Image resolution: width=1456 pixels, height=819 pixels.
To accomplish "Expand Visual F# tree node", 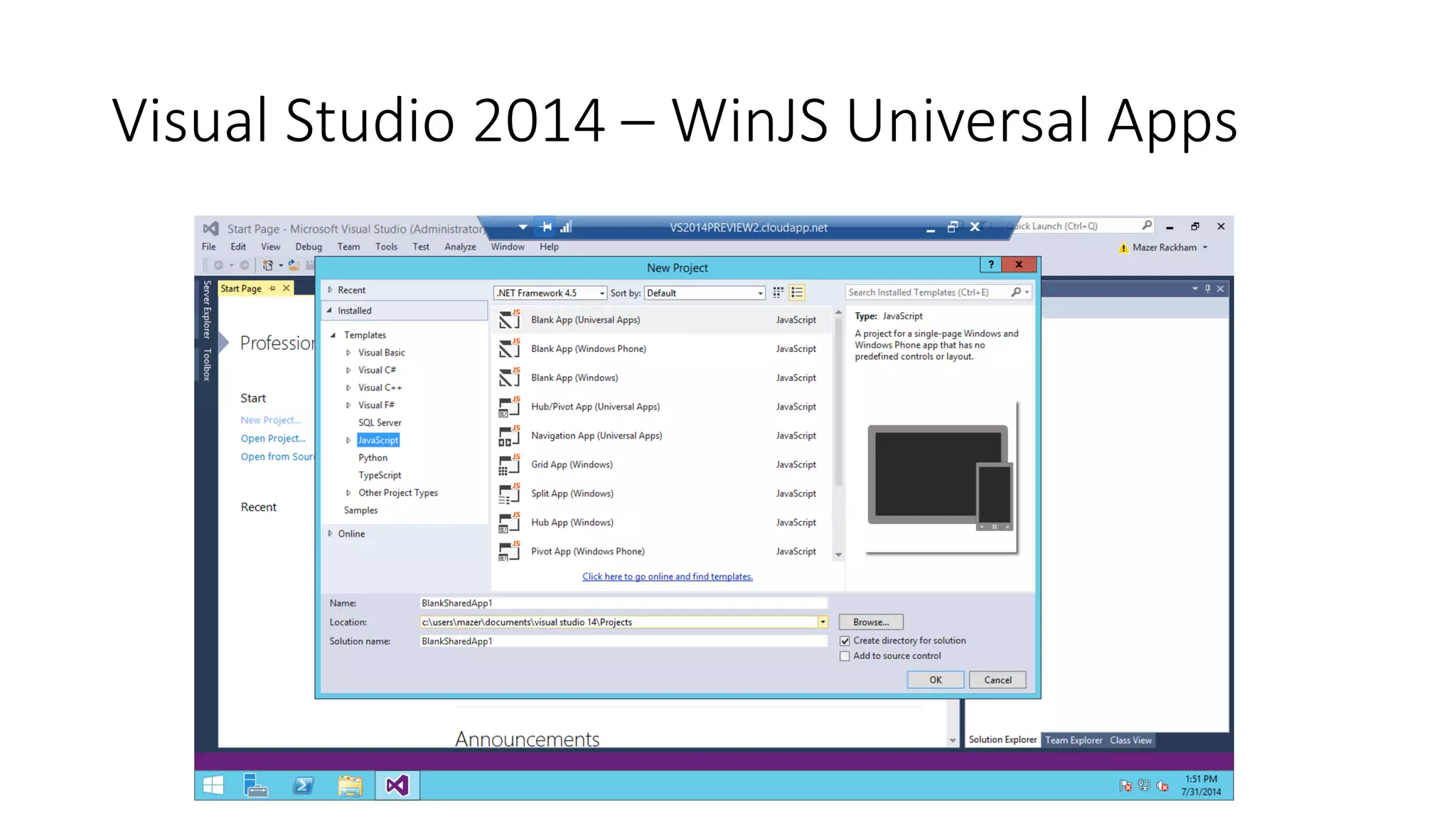I will click(x=348, y=405).
